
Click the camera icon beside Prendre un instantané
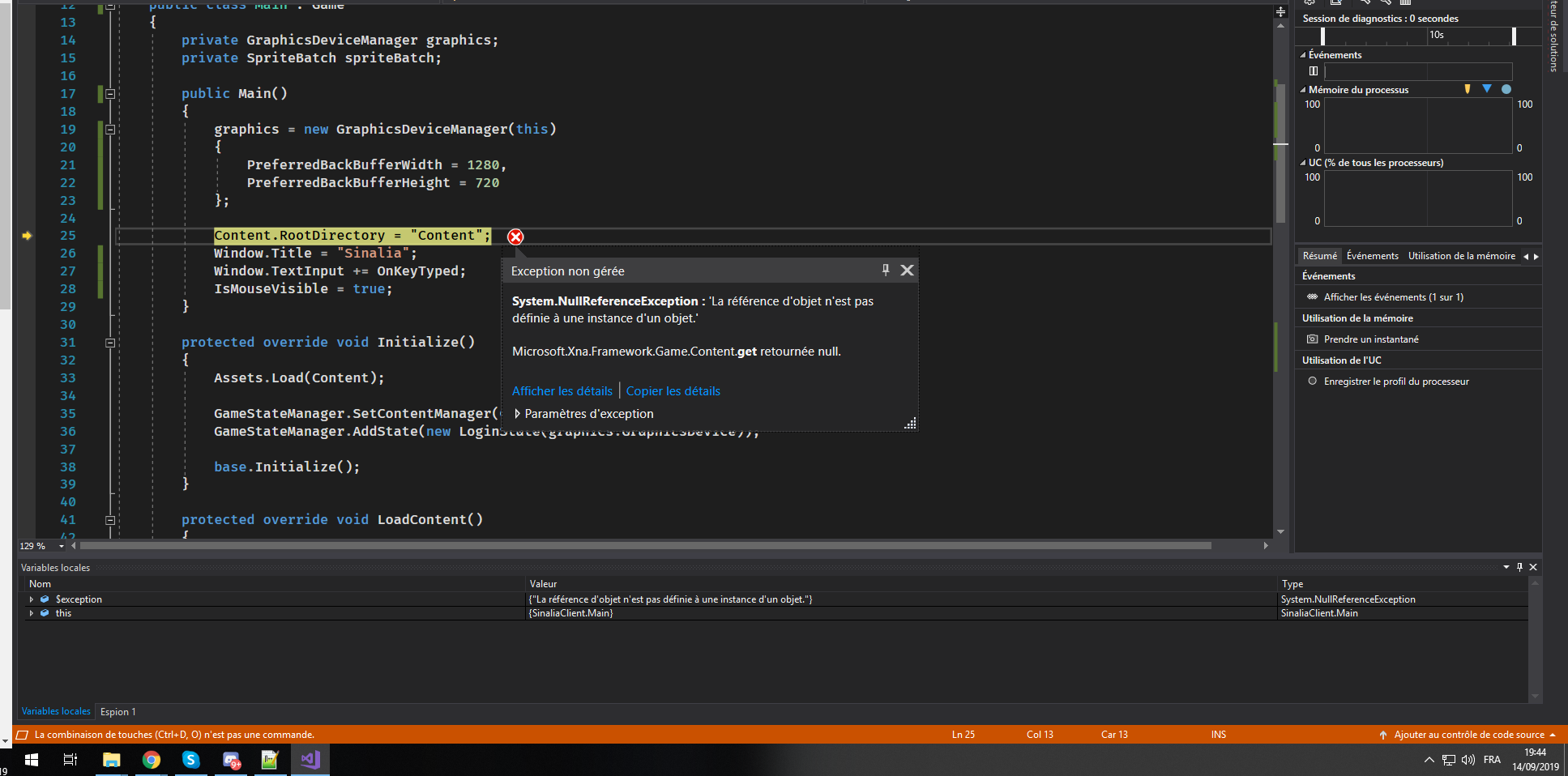pos(1313,339)
